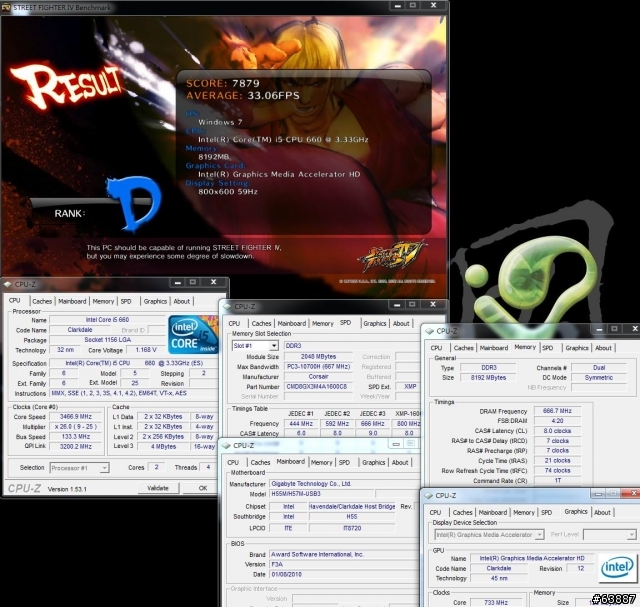Viewport: 640px width, 607px height.
Task: Click the Core Speed value 3466.9 MHz
Action: 76,417
